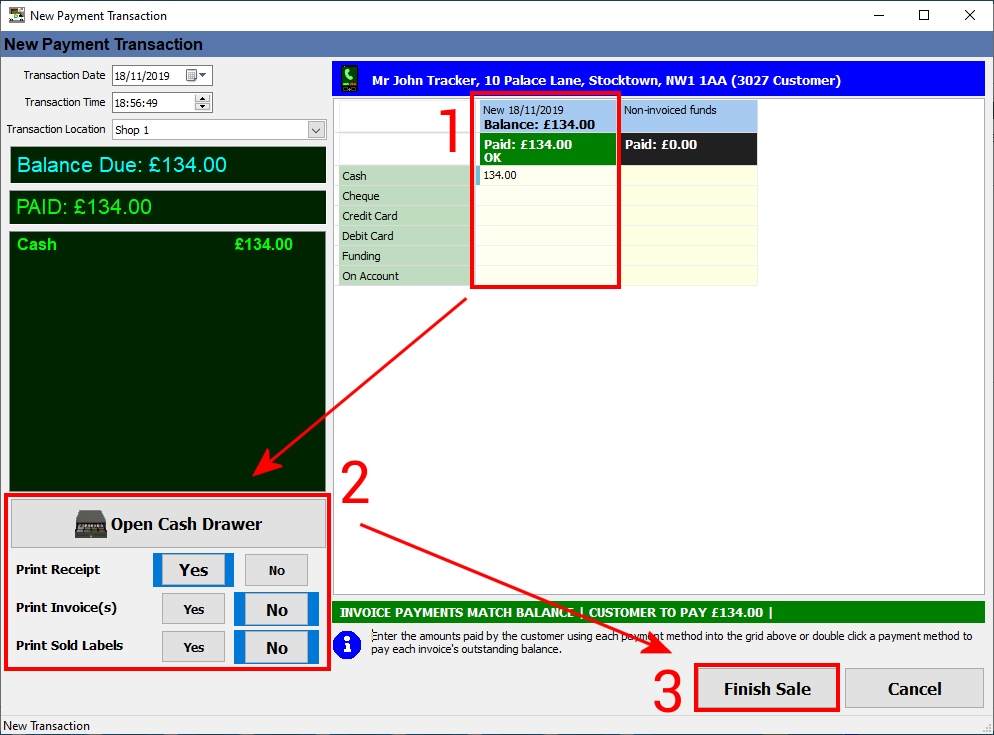Cancel the payment transaction
Screen dimensions: 994x735
[x=914, y=689]
